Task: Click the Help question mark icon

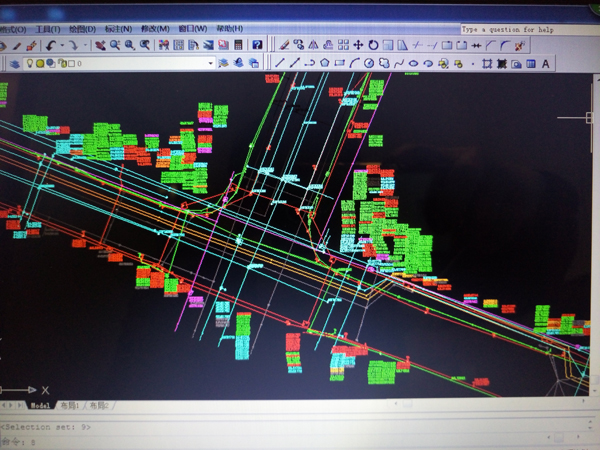Action: tap(257, 45)
